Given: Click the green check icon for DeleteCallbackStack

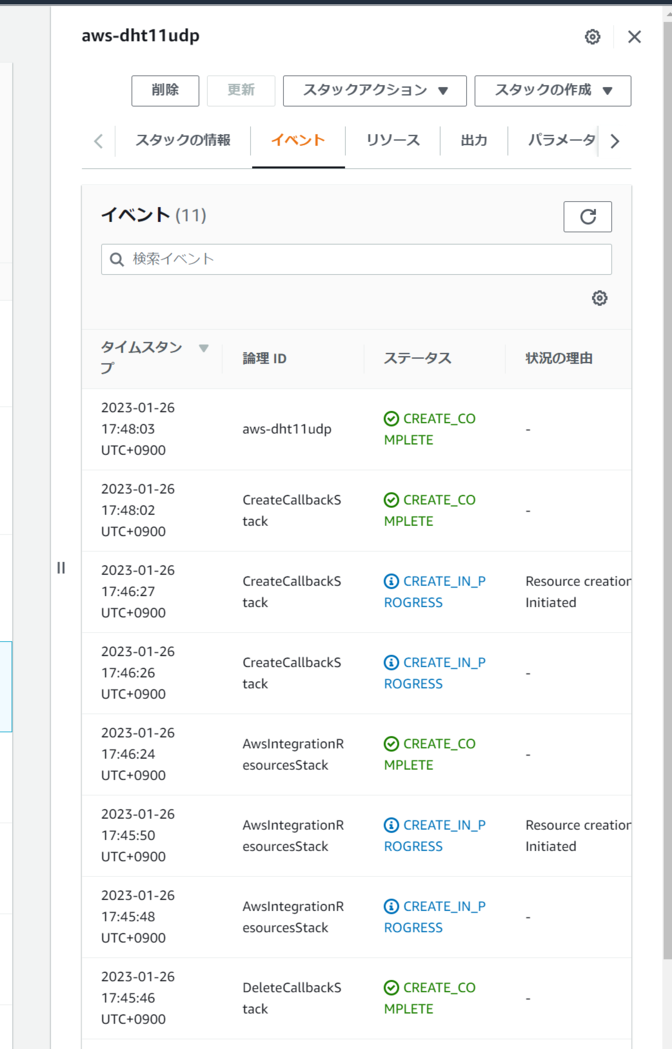Looking at the screenshot, I should 390,988.
